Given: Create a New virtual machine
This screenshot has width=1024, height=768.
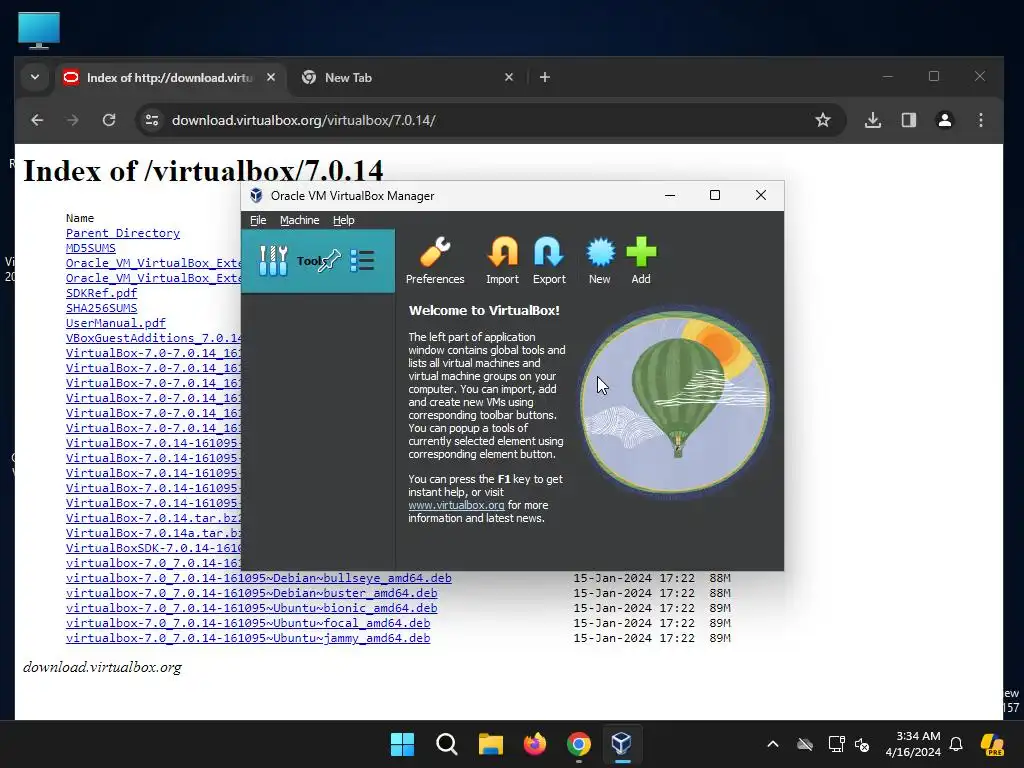Looking at the screenshot, I should pos(600,261).
